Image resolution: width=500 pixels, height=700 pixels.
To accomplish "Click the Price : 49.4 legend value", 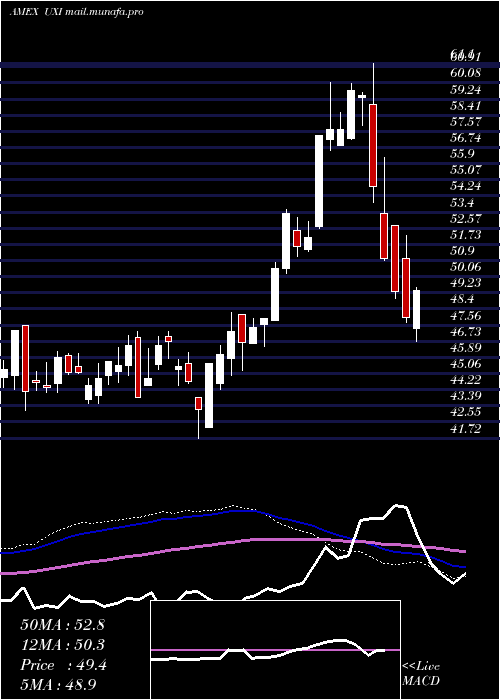I will pyautogui.click(x=63, y=665).
